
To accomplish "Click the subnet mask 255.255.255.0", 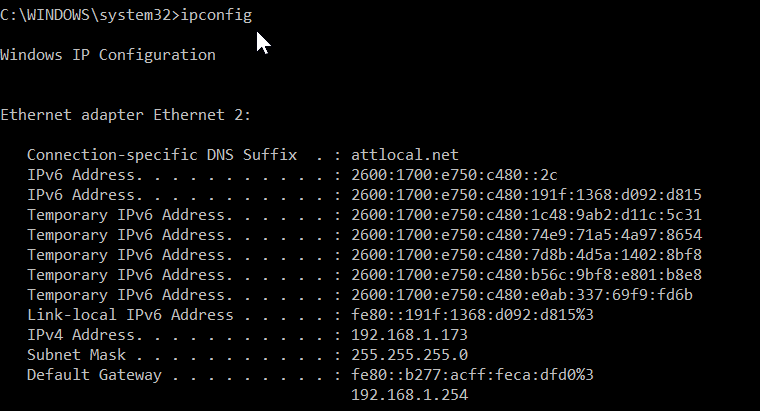I will (410, 355).
